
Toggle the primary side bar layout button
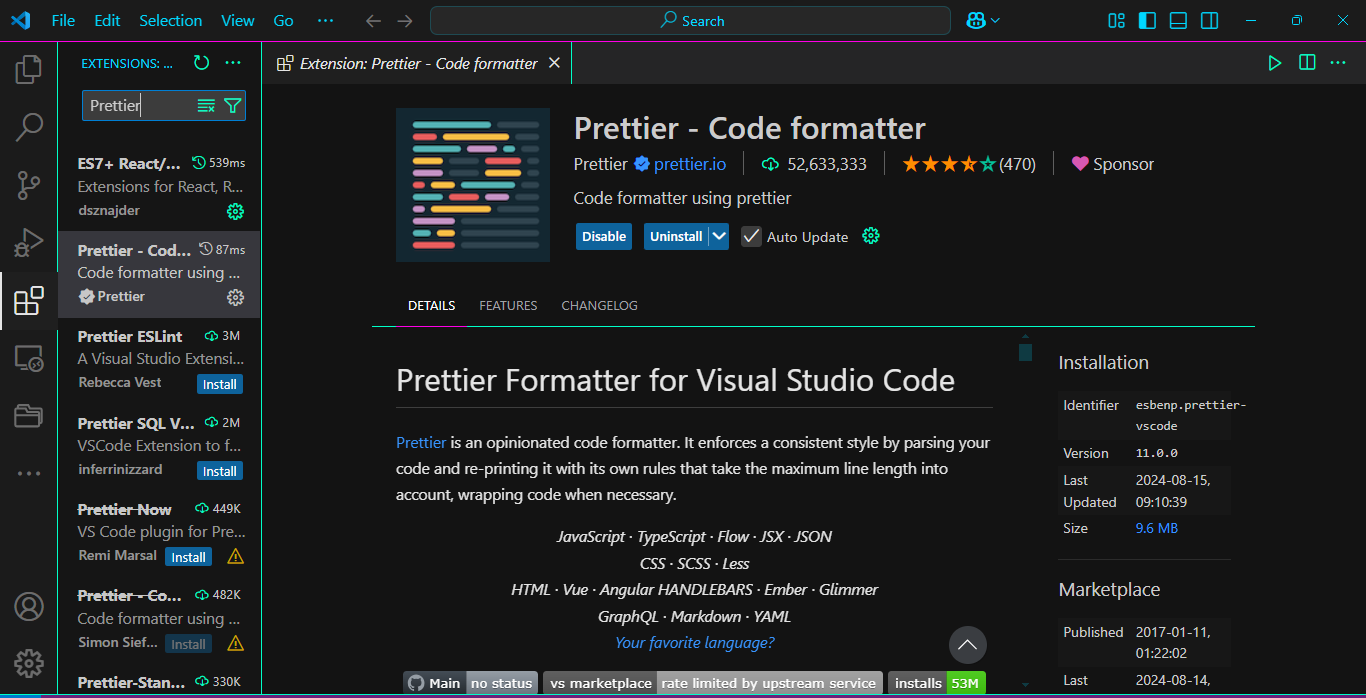[1148, 21]
